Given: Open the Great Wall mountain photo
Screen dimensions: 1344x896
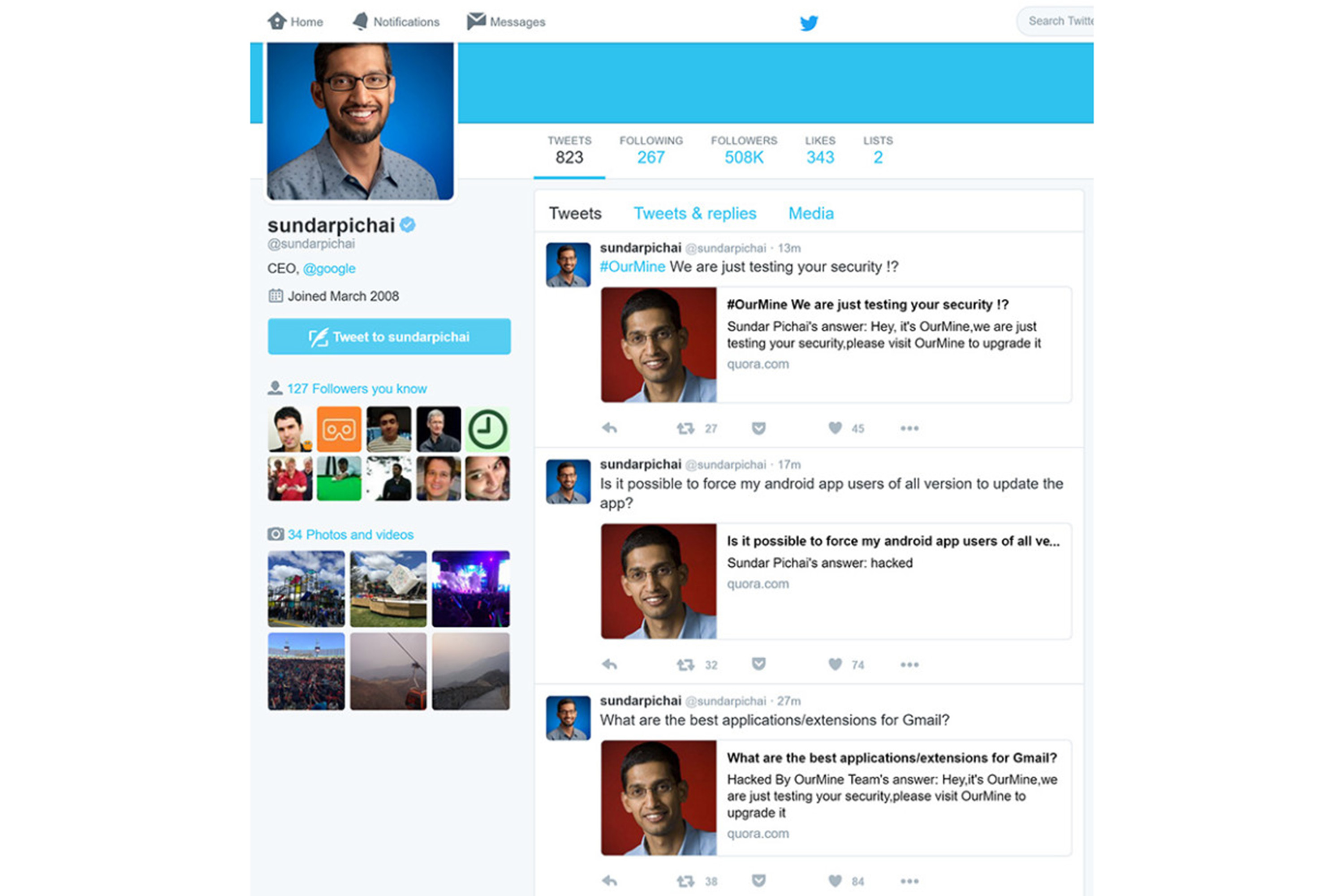Looking at the screenshot, I should [471, 672].
